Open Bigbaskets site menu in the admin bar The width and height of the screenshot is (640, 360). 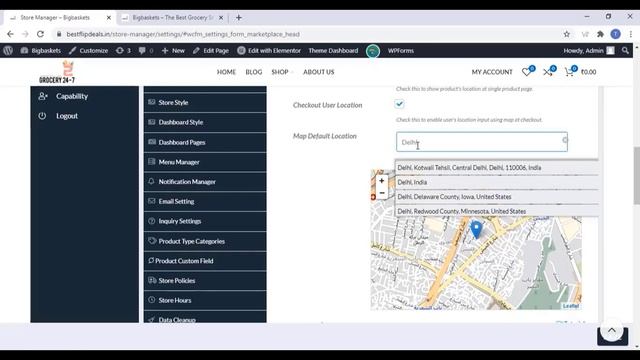[x=40, y=51]
